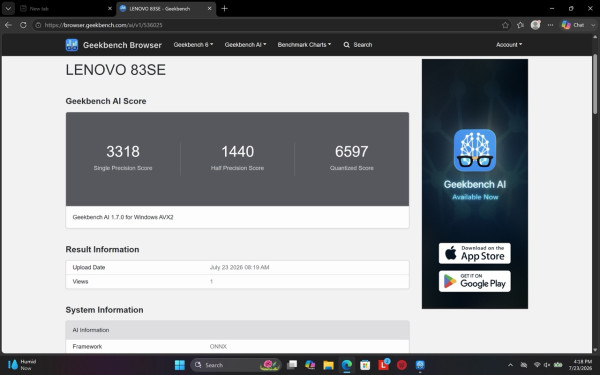This screenshot has height=375, width=600.
Task: Open the Humid weather widget
Action: pos(22,365)
